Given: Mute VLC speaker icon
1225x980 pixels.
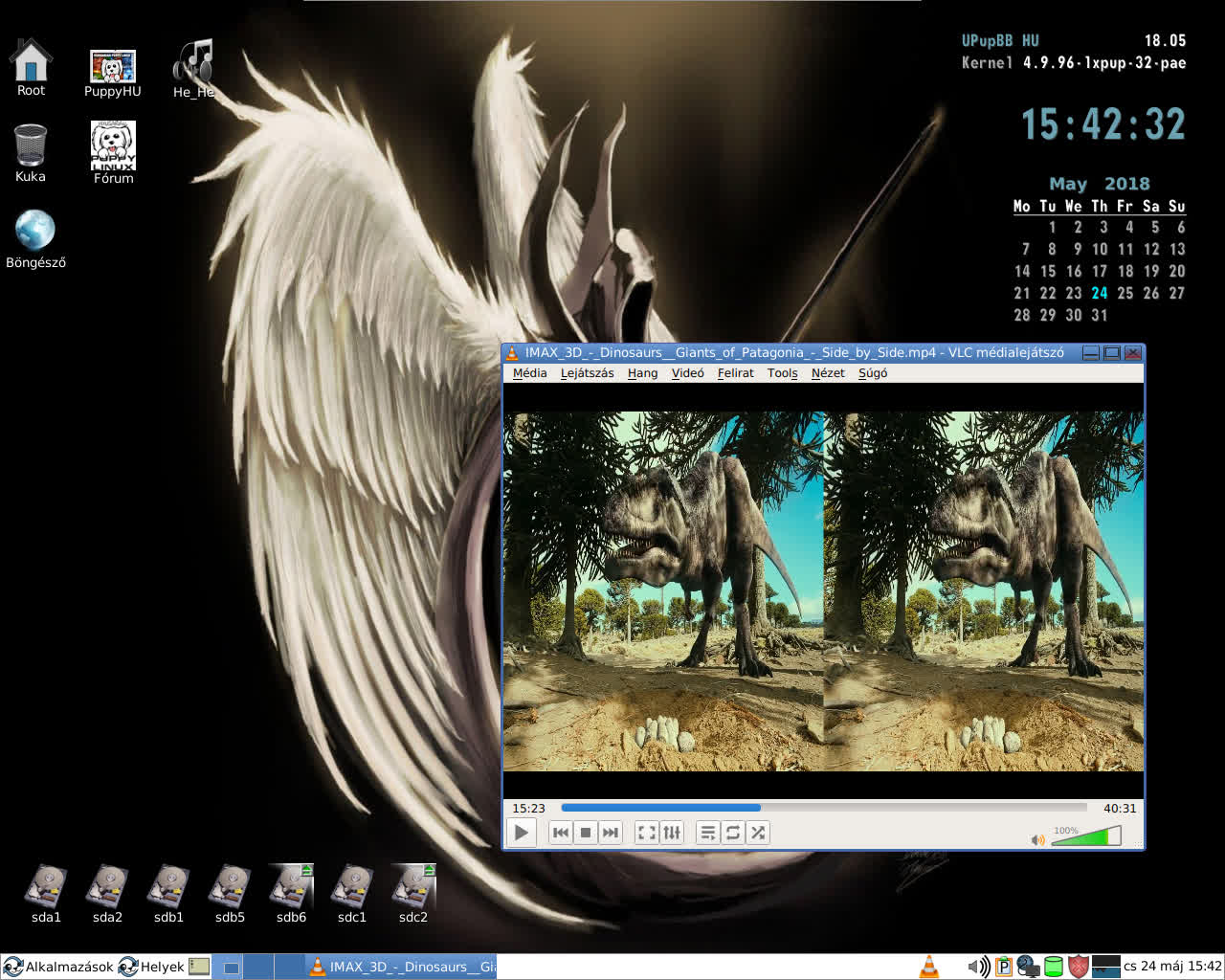Looking at the screenshot, I should coord(1037,839).
